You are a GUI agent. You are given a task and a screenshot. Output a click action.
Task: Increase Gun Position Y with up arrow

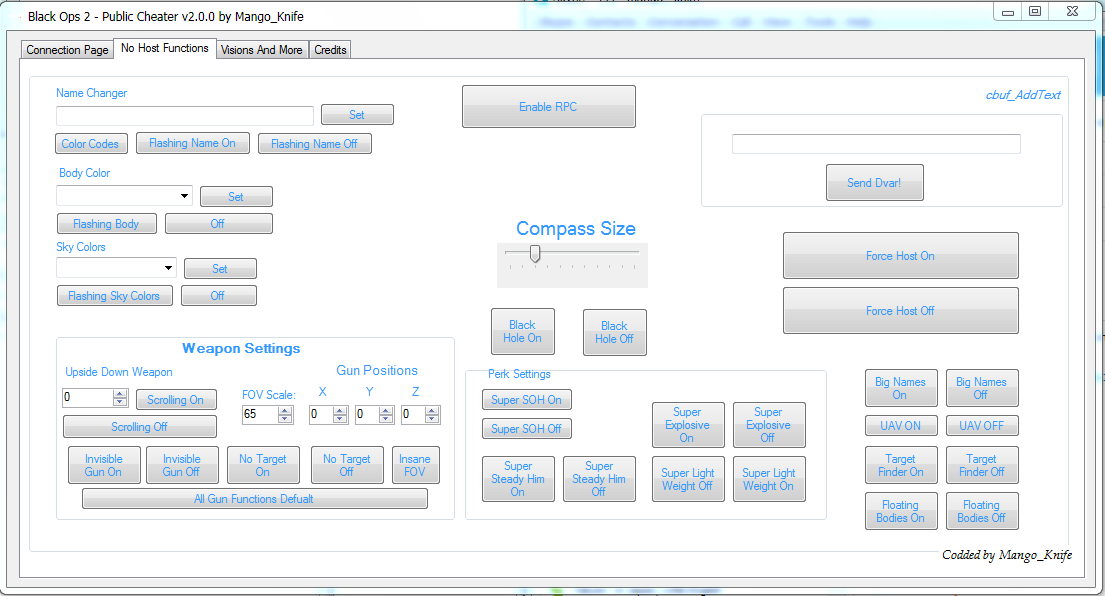(x=386, y=411)
